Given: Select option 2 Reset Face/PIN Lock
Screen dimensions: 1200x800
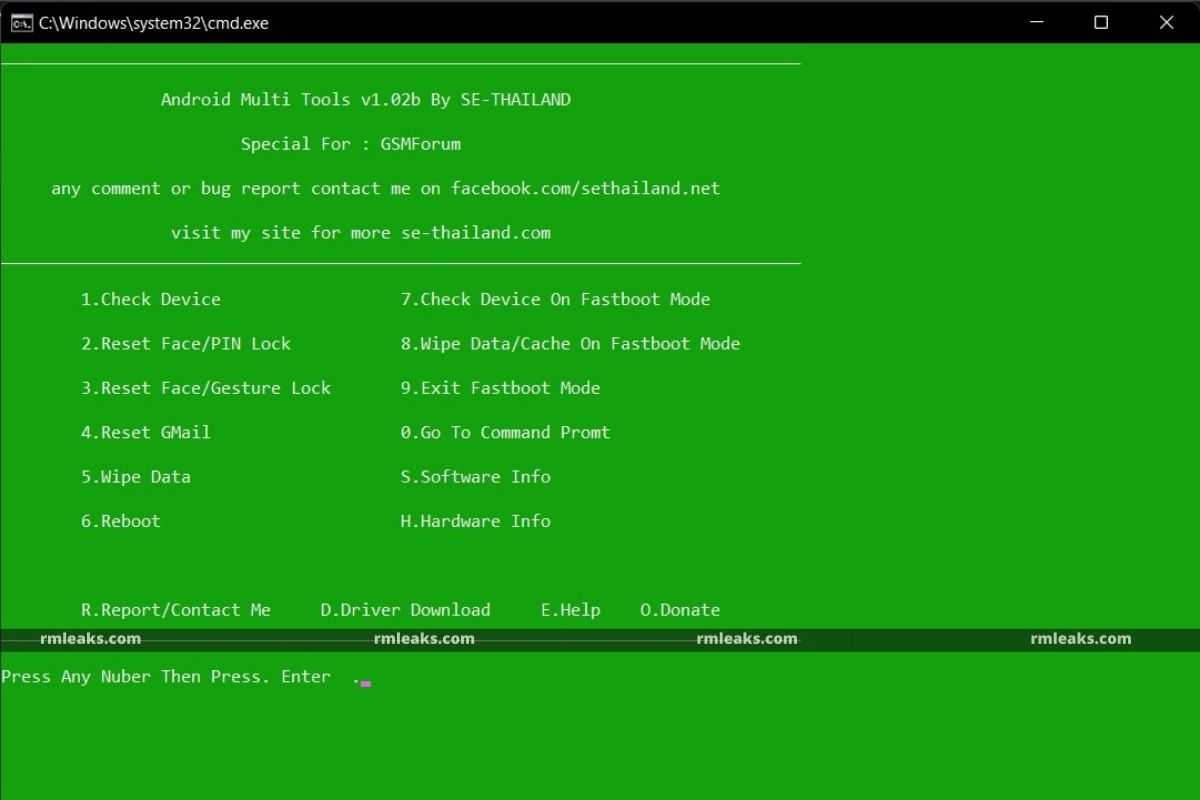Looking at the screenshot, I should [186, 343].
